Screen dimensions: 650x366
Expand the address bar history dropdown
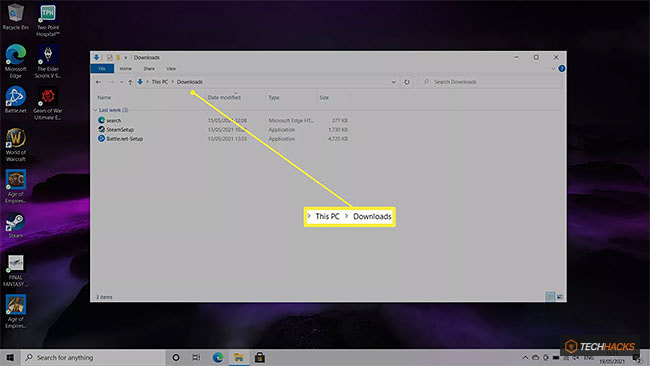[x=393, y=82]
